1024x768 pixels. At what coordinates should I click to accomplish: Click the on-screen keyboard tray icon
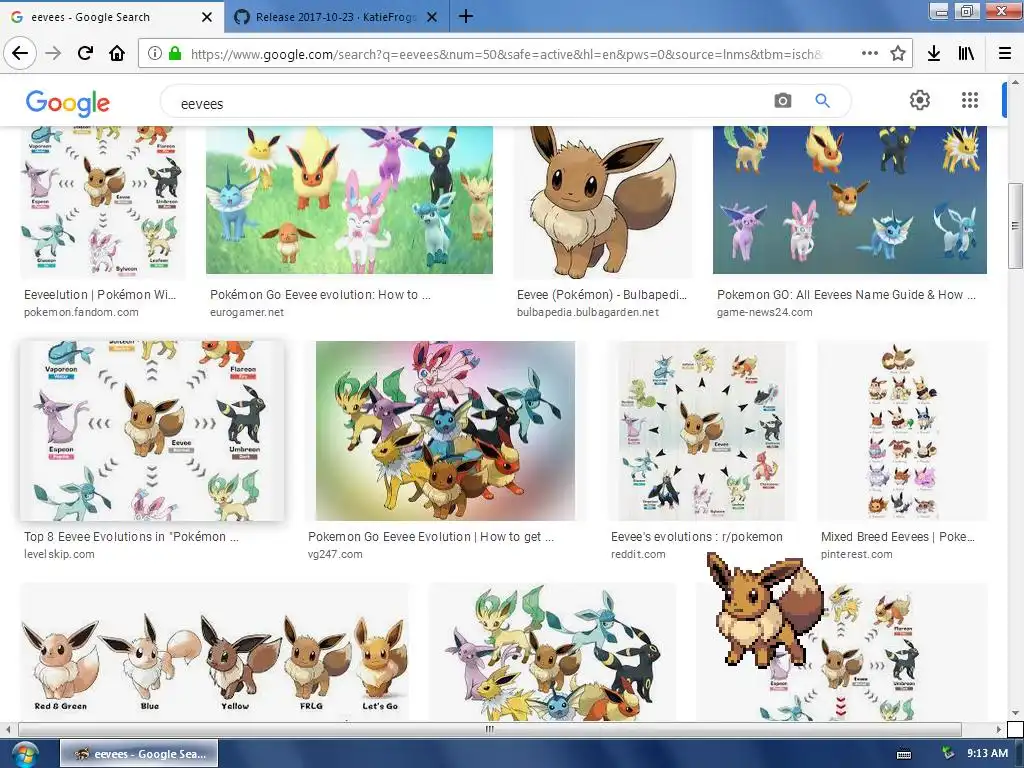point(904,754)
